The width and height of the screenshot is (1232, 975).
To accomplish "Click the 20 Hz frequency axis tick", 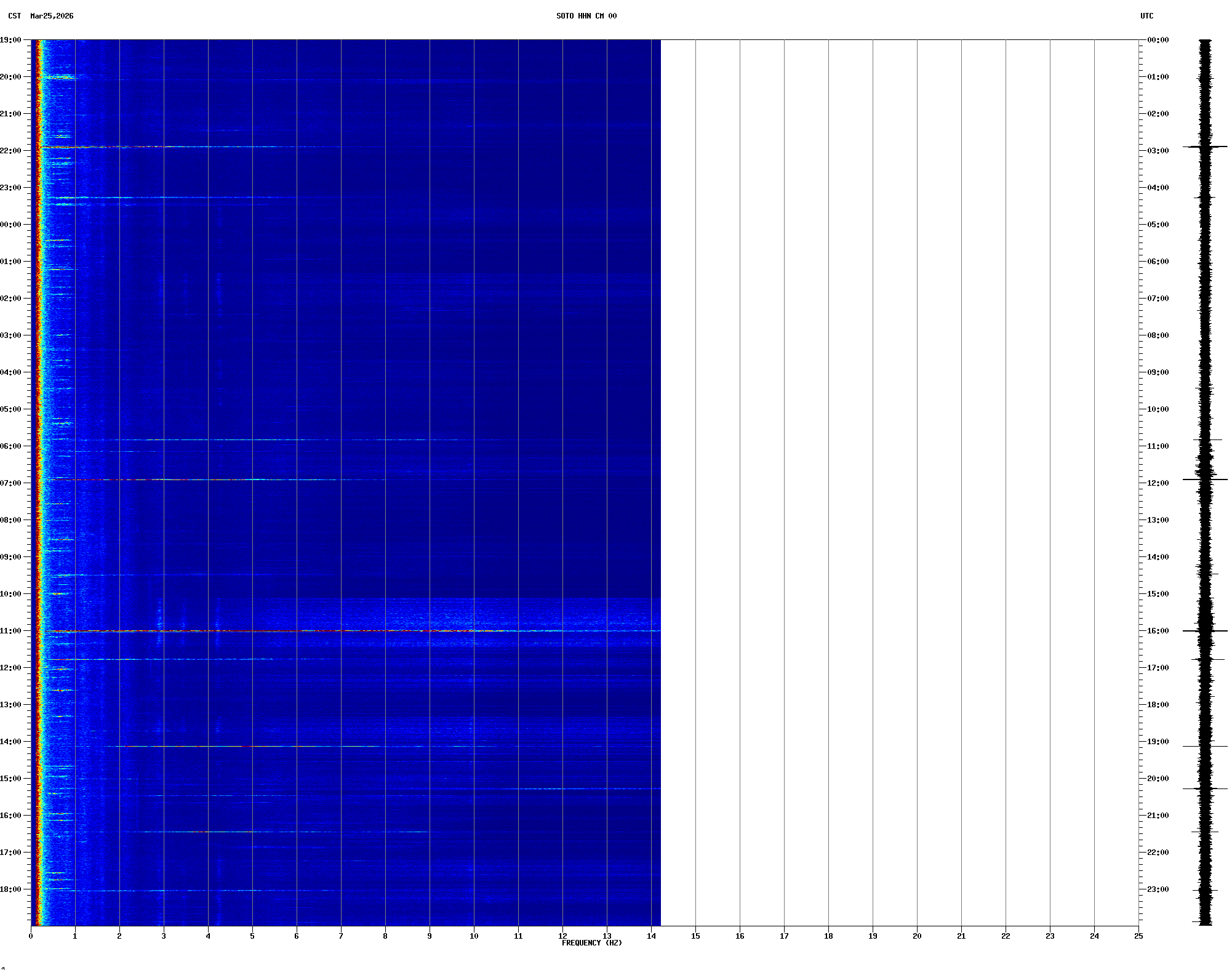I will click(917, 936).
